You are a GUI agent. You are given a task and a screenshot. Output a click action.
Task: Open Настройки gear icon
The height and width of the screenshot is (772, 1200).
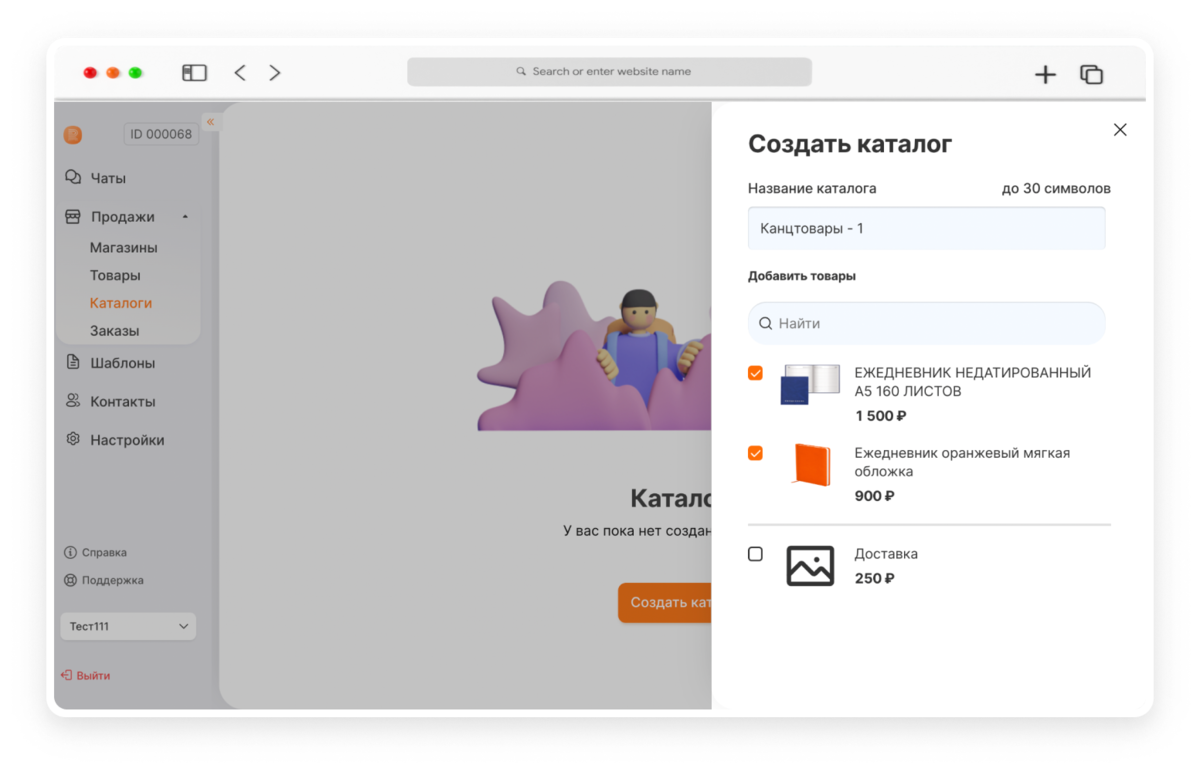point(73,439)
